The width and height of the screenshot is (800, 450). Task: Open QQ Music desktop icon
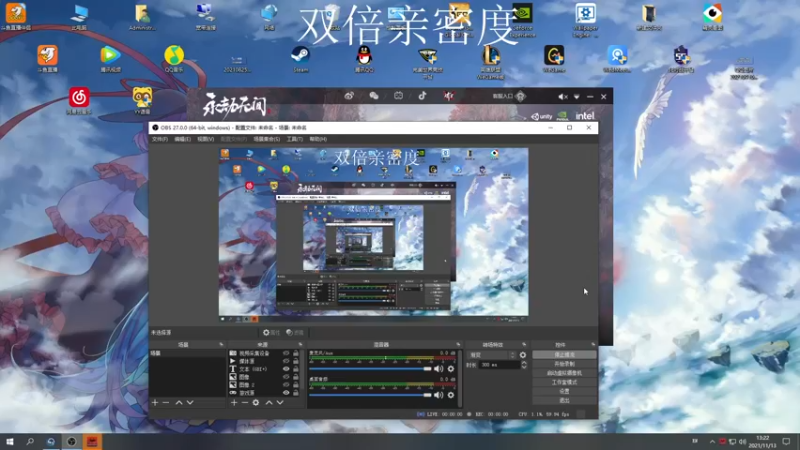[x=174, y=58]
